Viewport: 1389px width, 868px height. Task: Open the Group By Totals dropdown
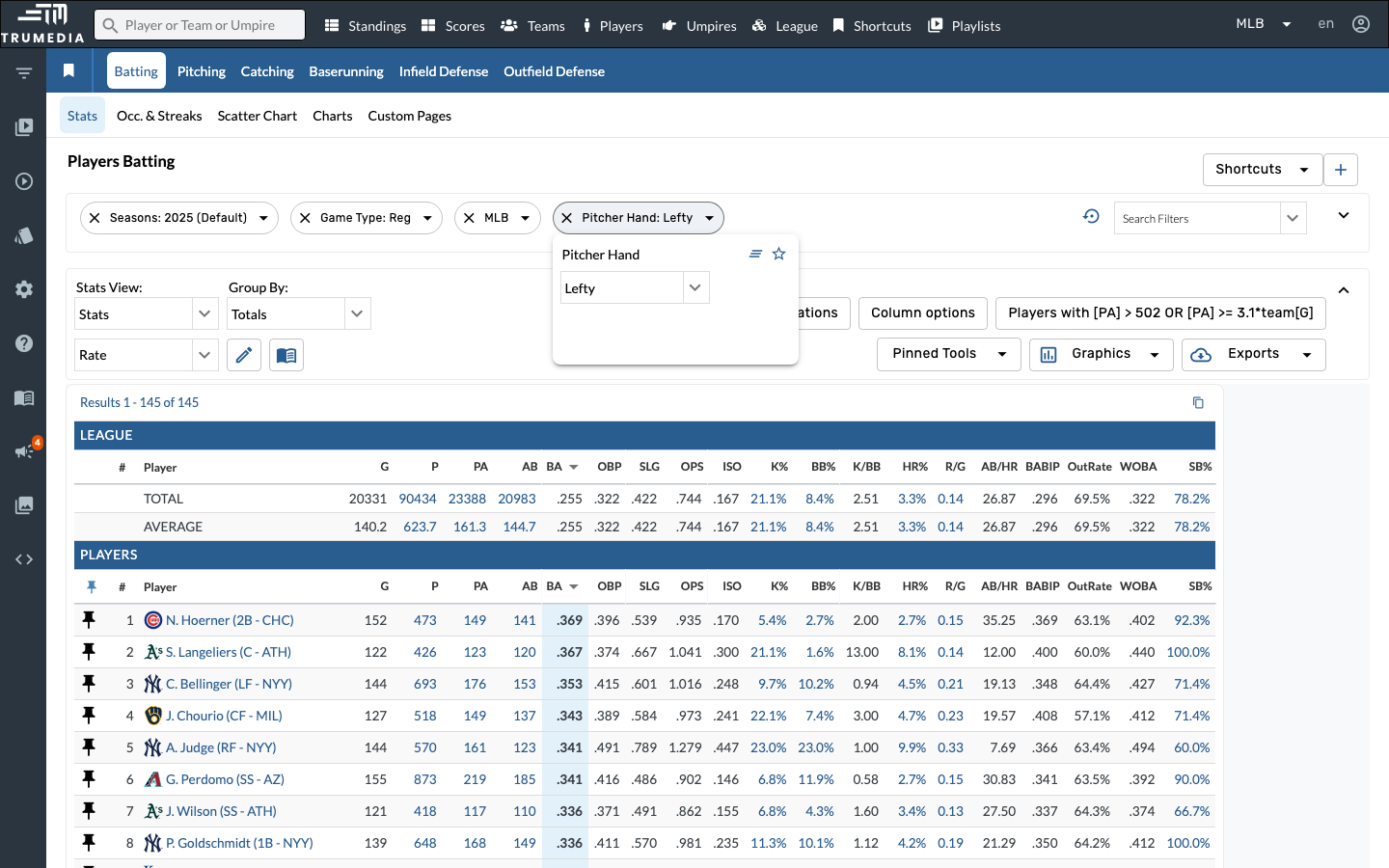pos(299,313)
